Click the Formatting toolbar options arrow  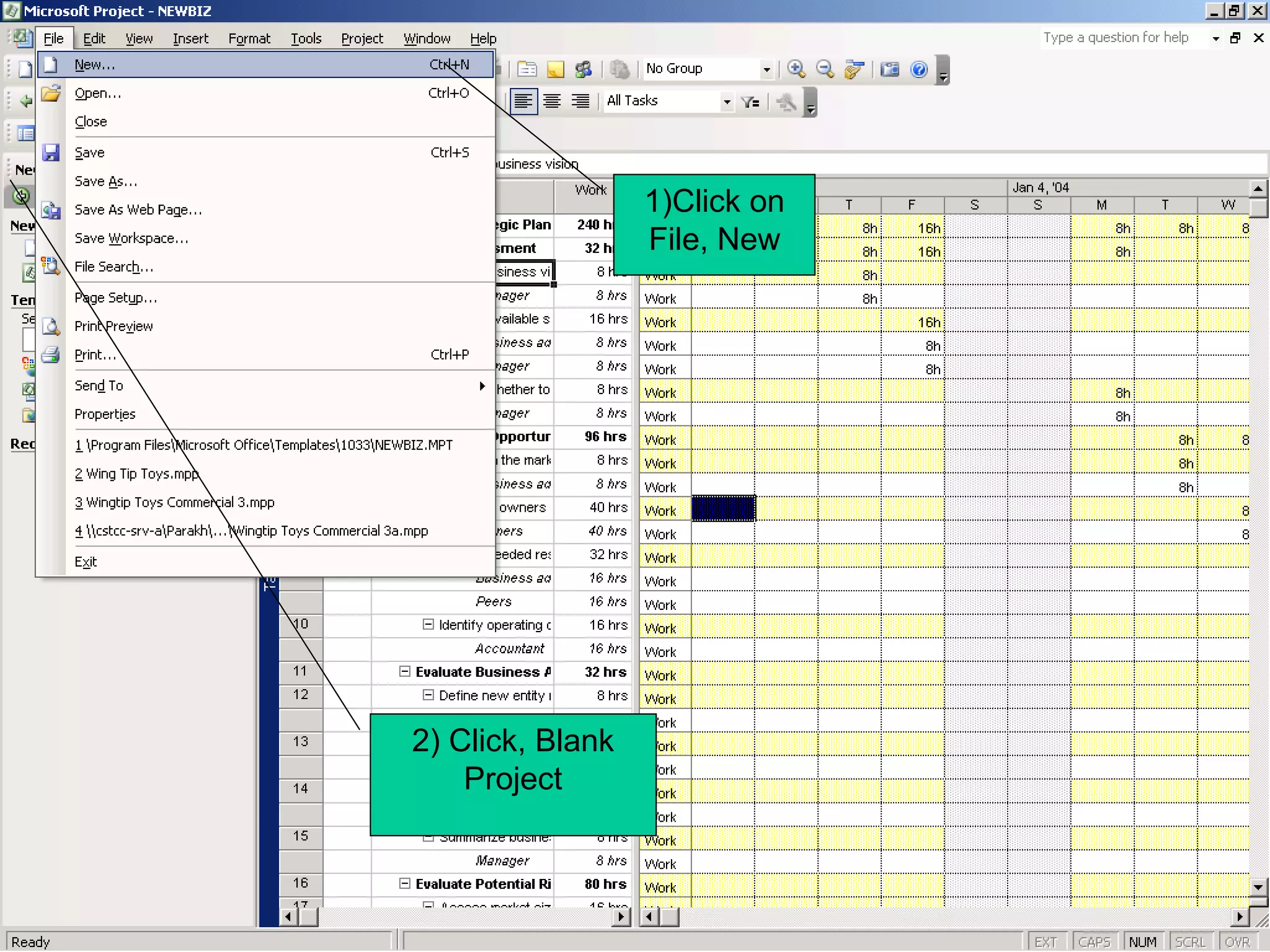pos(810,102)
